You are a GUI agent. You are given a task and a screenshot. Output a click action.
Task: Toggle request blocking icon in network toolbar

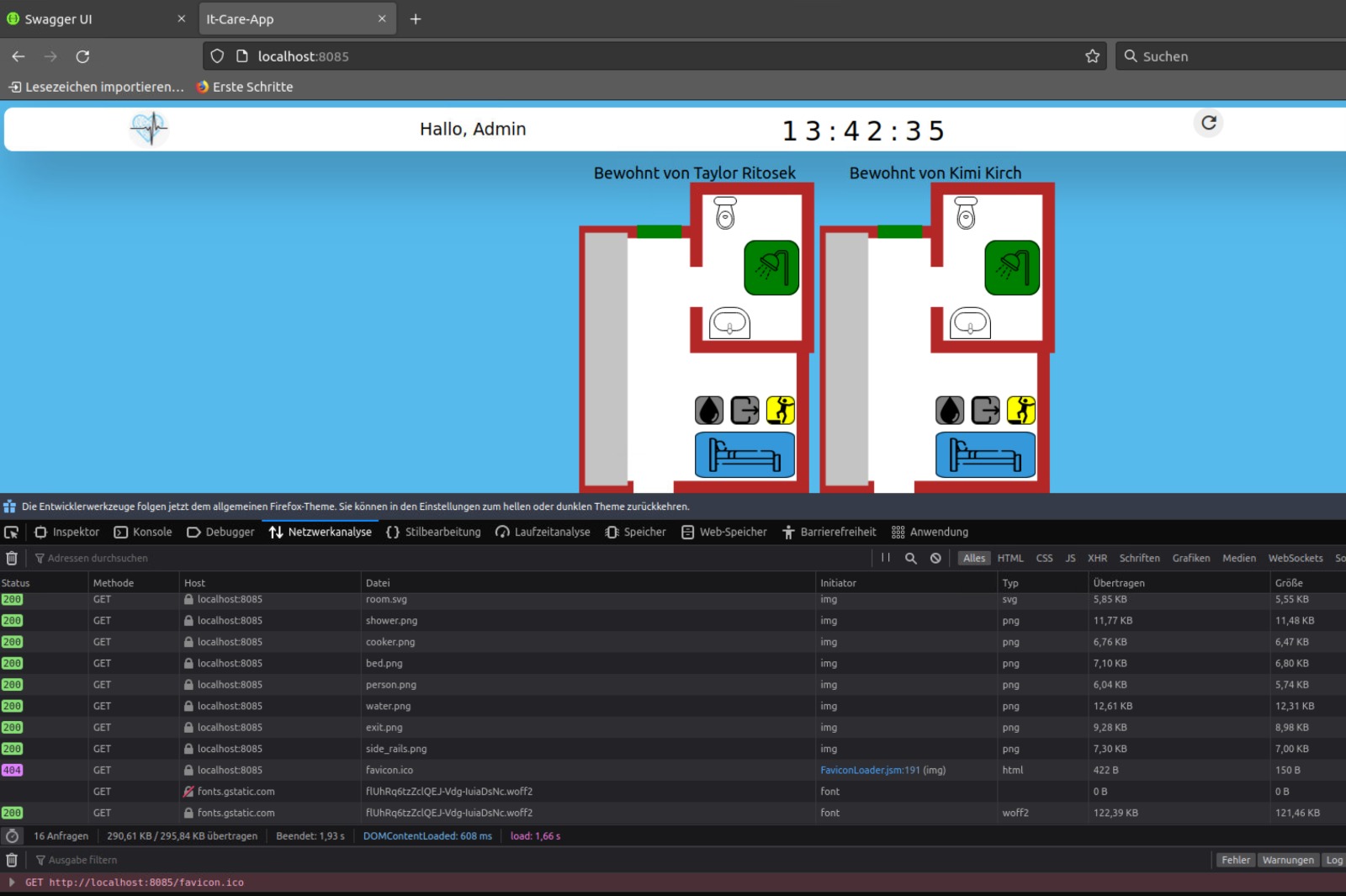tap(935, 558)
